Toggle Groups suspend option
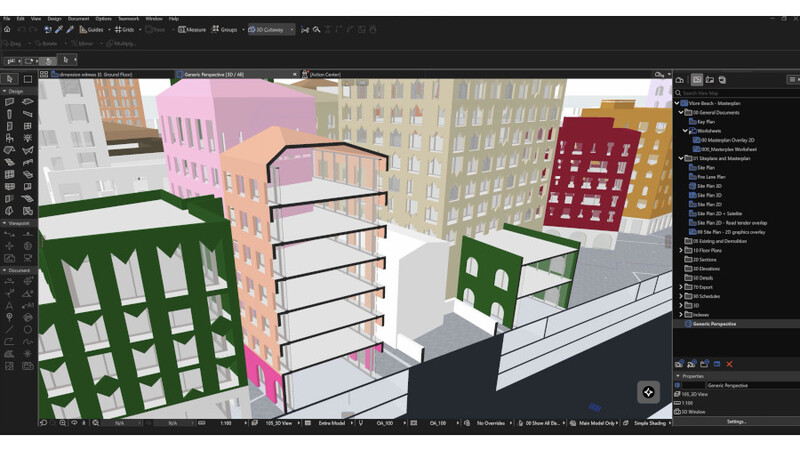The height and width of the screenshot is (450, 800). point(224,30)
